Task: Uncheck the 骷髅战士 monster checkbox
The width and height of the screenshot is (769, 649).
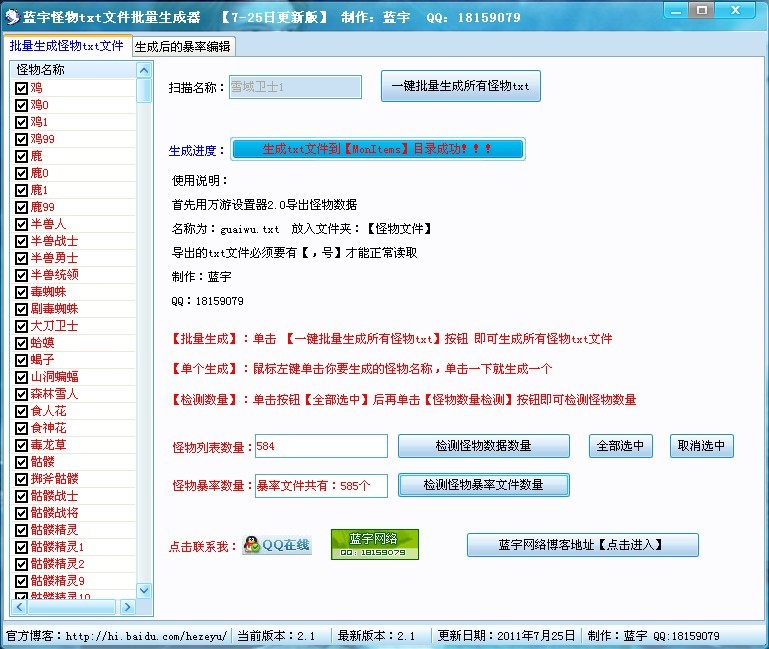Action: pyautogui.click(x=21, y=496)
